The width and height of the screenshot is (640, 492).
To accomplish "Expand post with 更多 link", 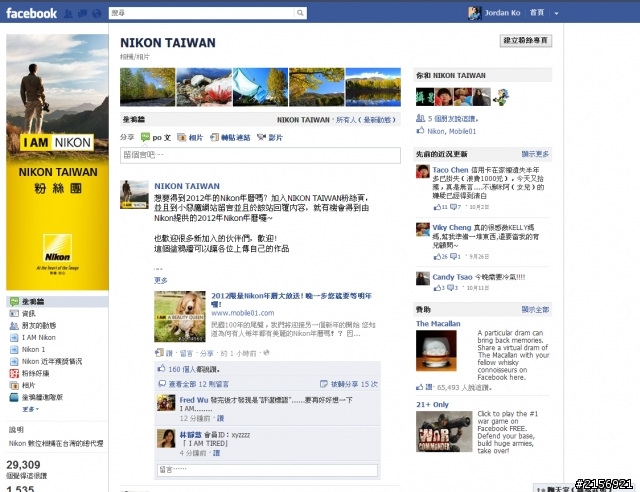I will (160, 280).
